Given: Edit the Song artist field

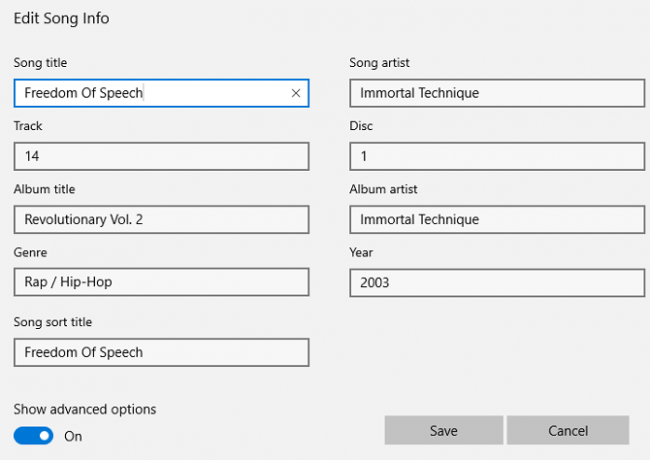Looking at the screenshot, I should (x=497, y=93).
